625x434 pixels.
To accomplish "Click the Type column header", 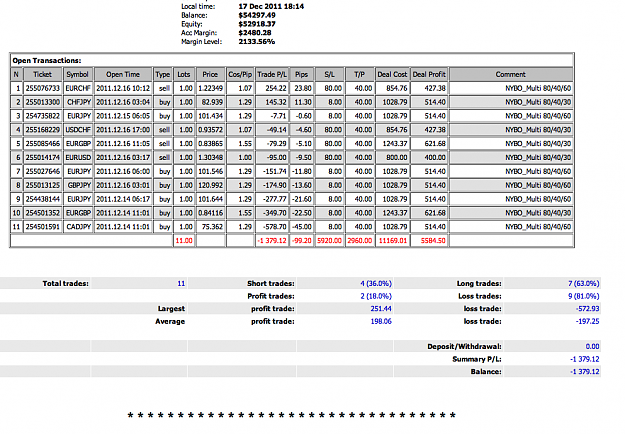I will tap(163, 74).
